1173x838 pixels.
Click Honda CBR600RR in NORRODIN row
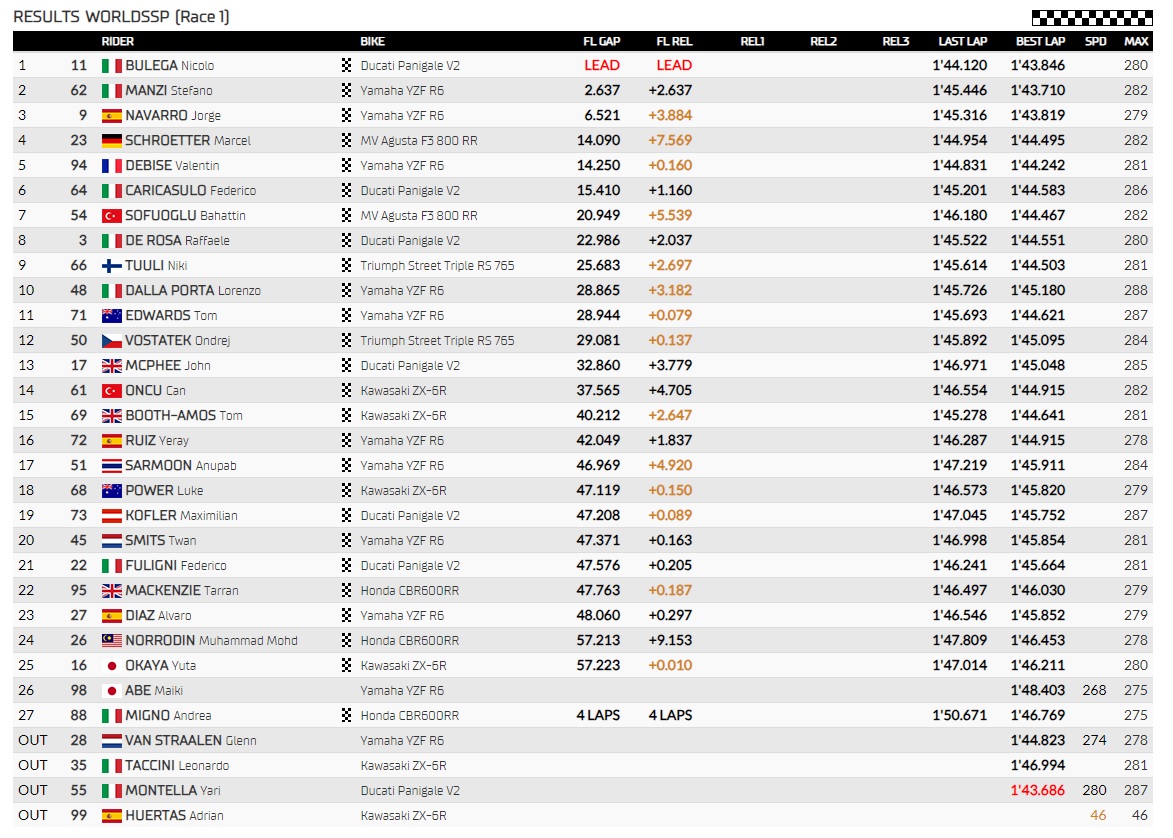[x=410, y=640]
